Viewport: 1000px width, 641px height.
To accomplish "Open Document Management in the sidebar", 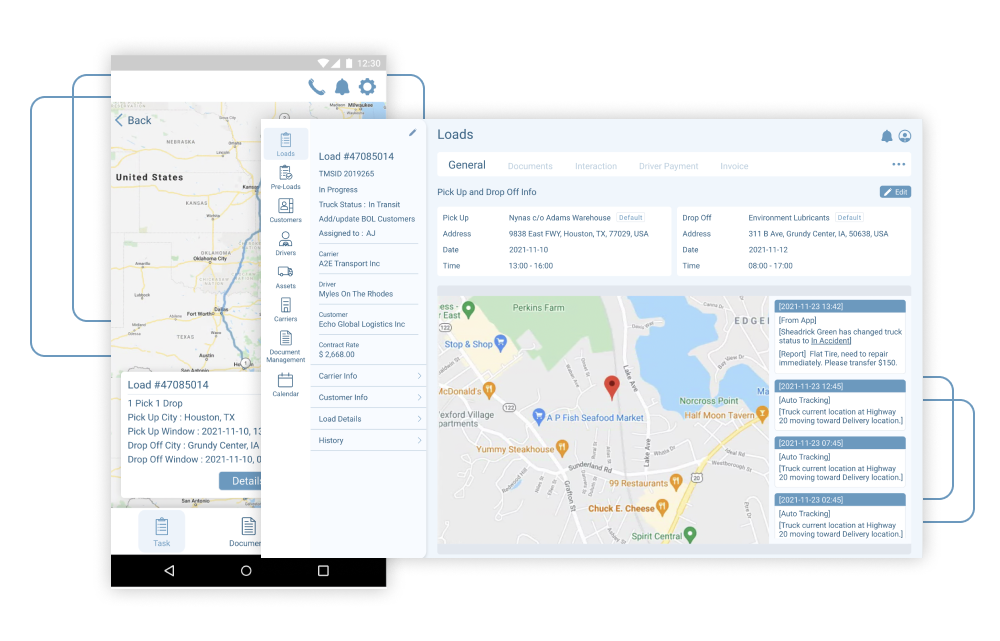I will (286, 346).
